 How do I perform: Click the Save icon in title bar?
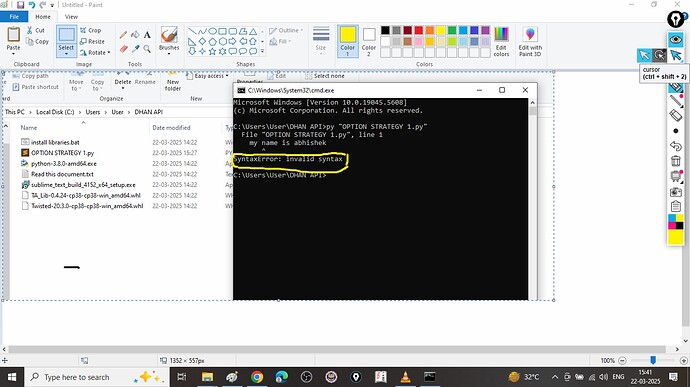20,5
